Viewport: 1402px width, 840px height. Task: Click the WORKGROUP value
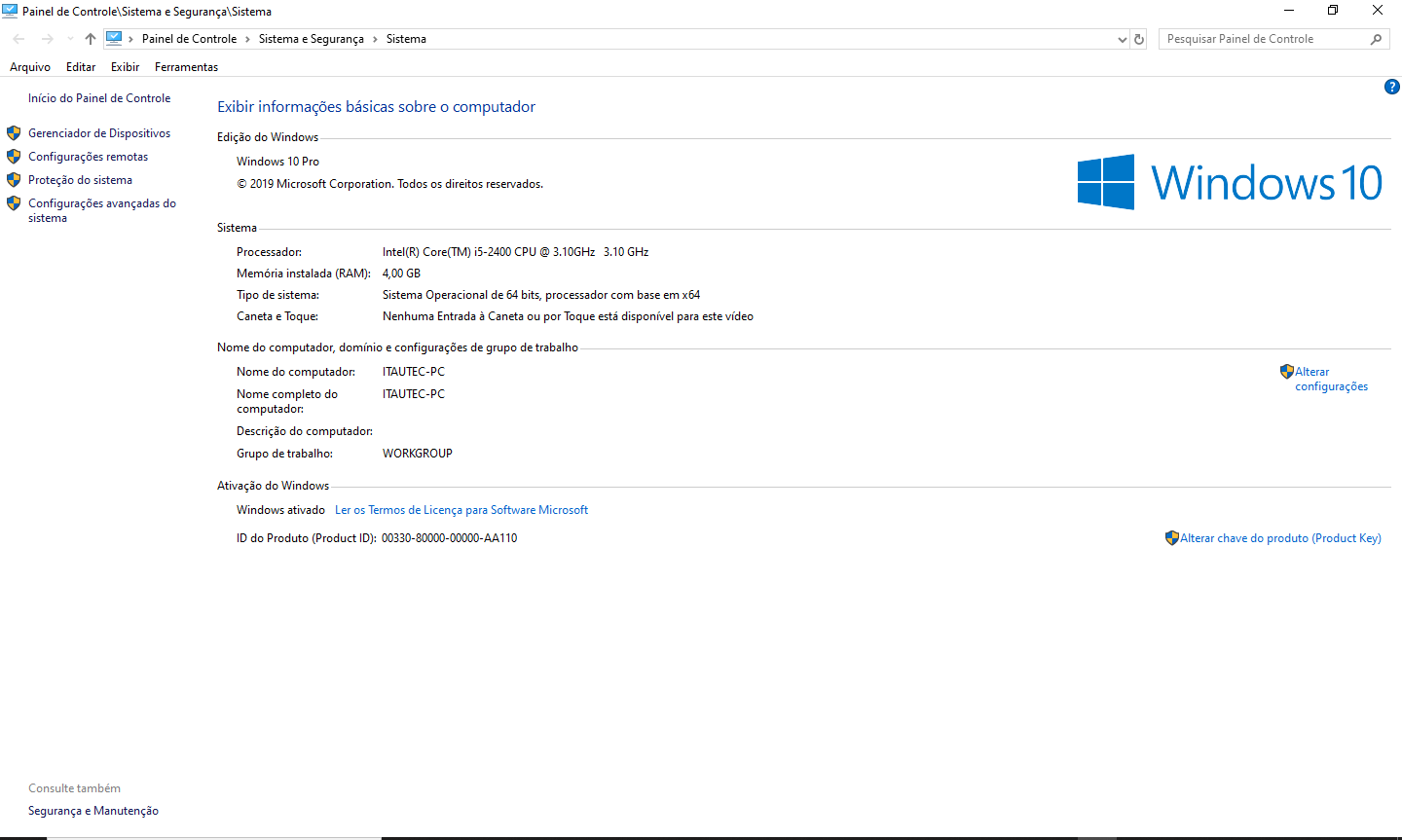click(417, 454)
